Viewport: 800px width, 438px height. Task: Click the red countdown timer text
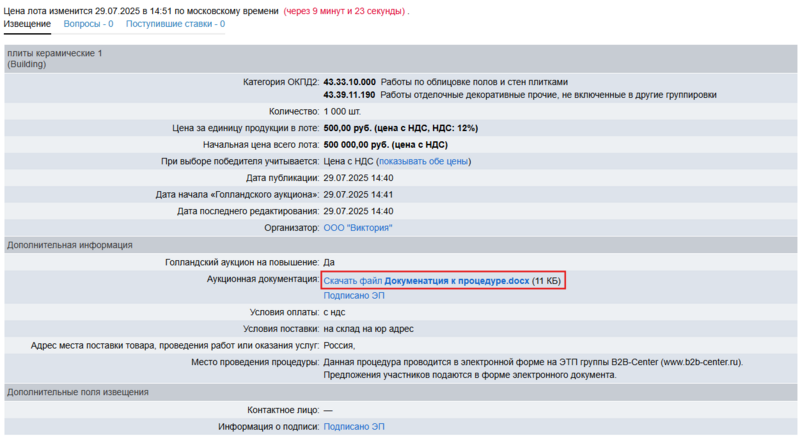point(345,9)
